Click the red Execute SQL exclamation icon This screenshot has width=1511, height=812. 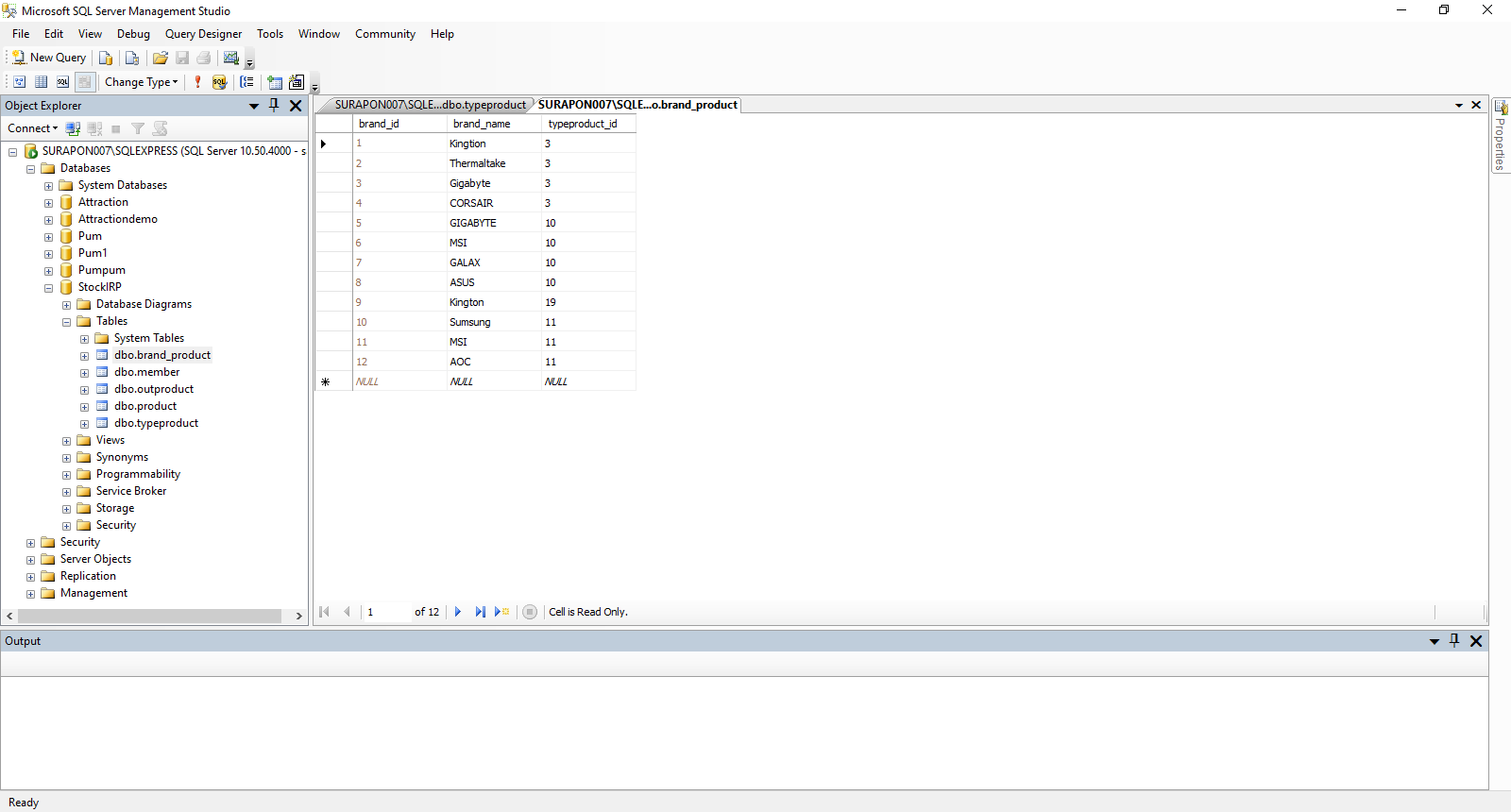pos(197,82)
